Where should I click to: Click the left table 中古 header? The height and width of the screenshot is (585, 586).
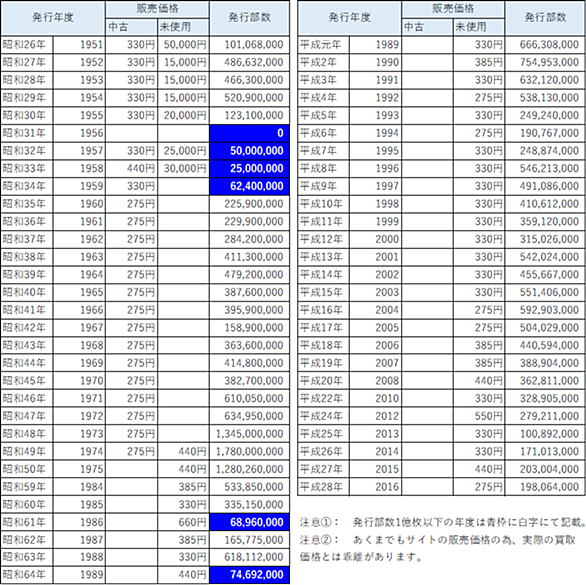(131, 27)
